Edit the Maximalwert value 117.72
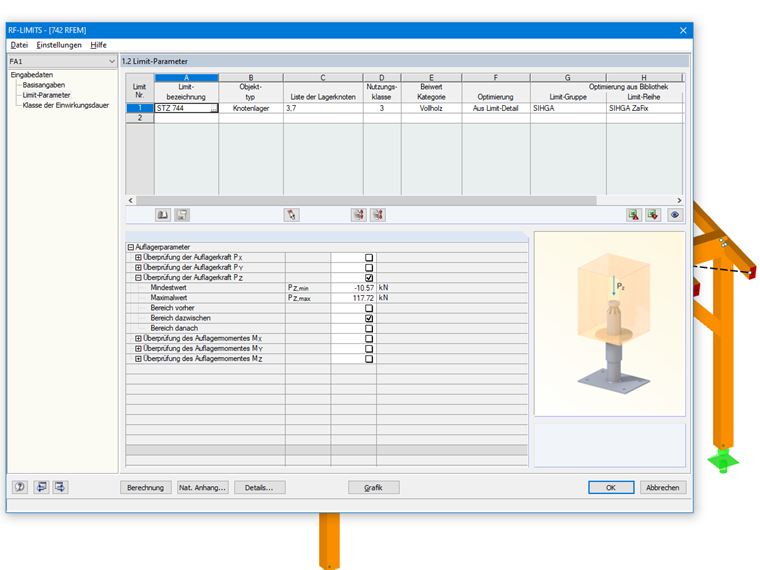760x570 pixels. 353,298
